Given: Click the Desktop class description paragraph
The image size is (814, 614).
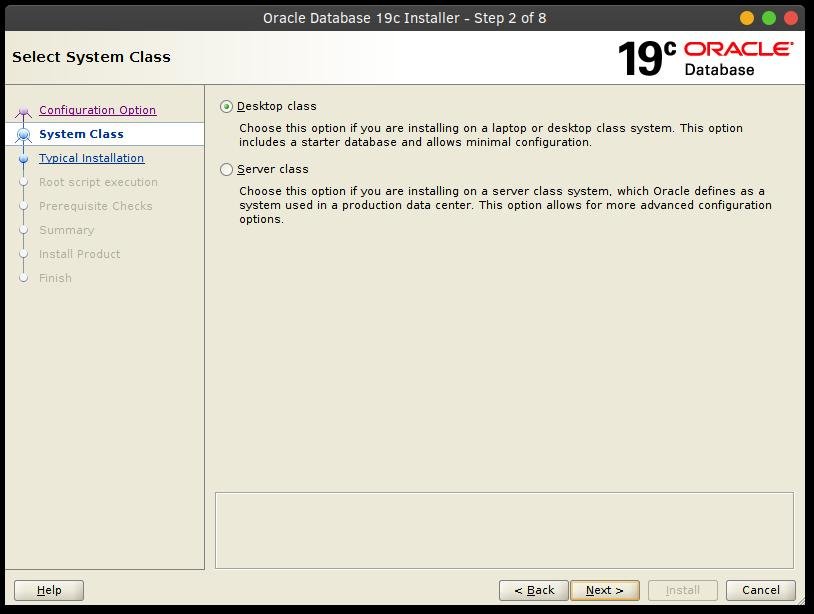Looking at the screenshot, I should [491, 135].
